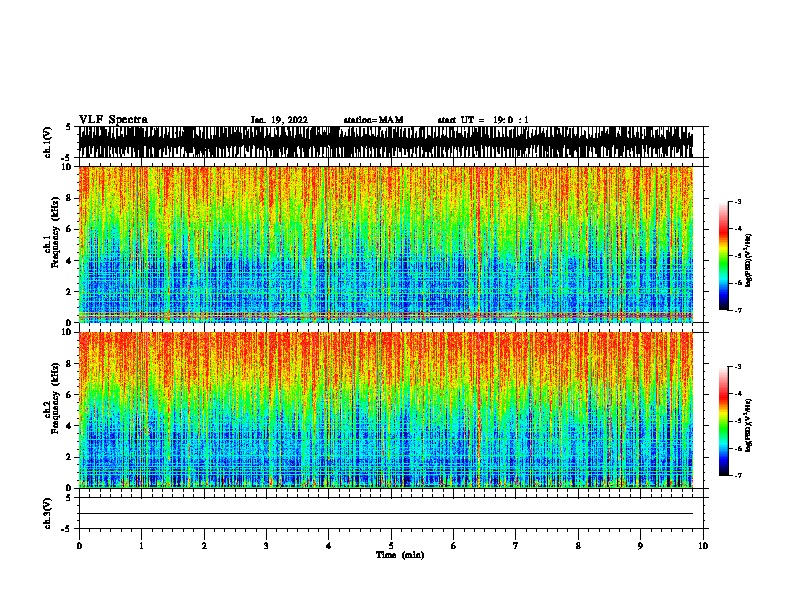Select the date text "Jan. 19, 2022"
Image resolution: width=792 pixels, height=612 pixels.
point(279,120)
